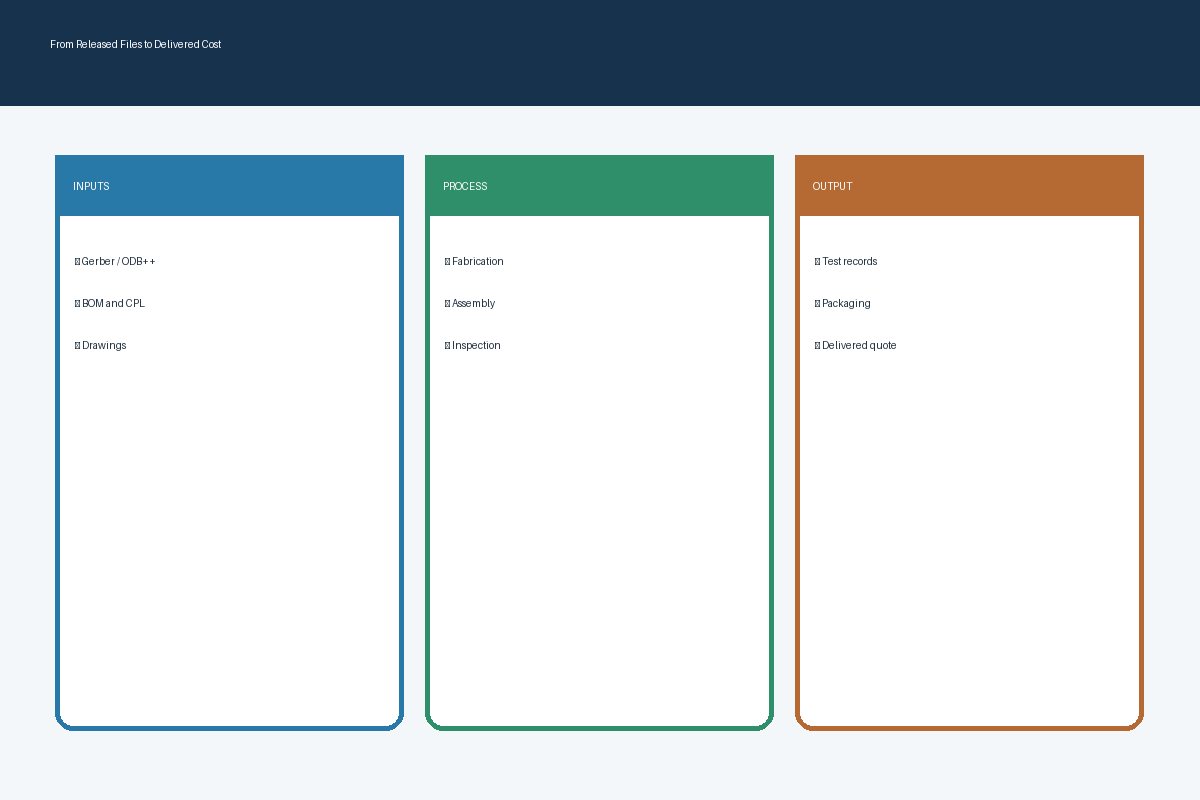Viewport: 1200px width, 800px height.
Task: Select the 'Inspection' list item
Action: click(472, 345)
